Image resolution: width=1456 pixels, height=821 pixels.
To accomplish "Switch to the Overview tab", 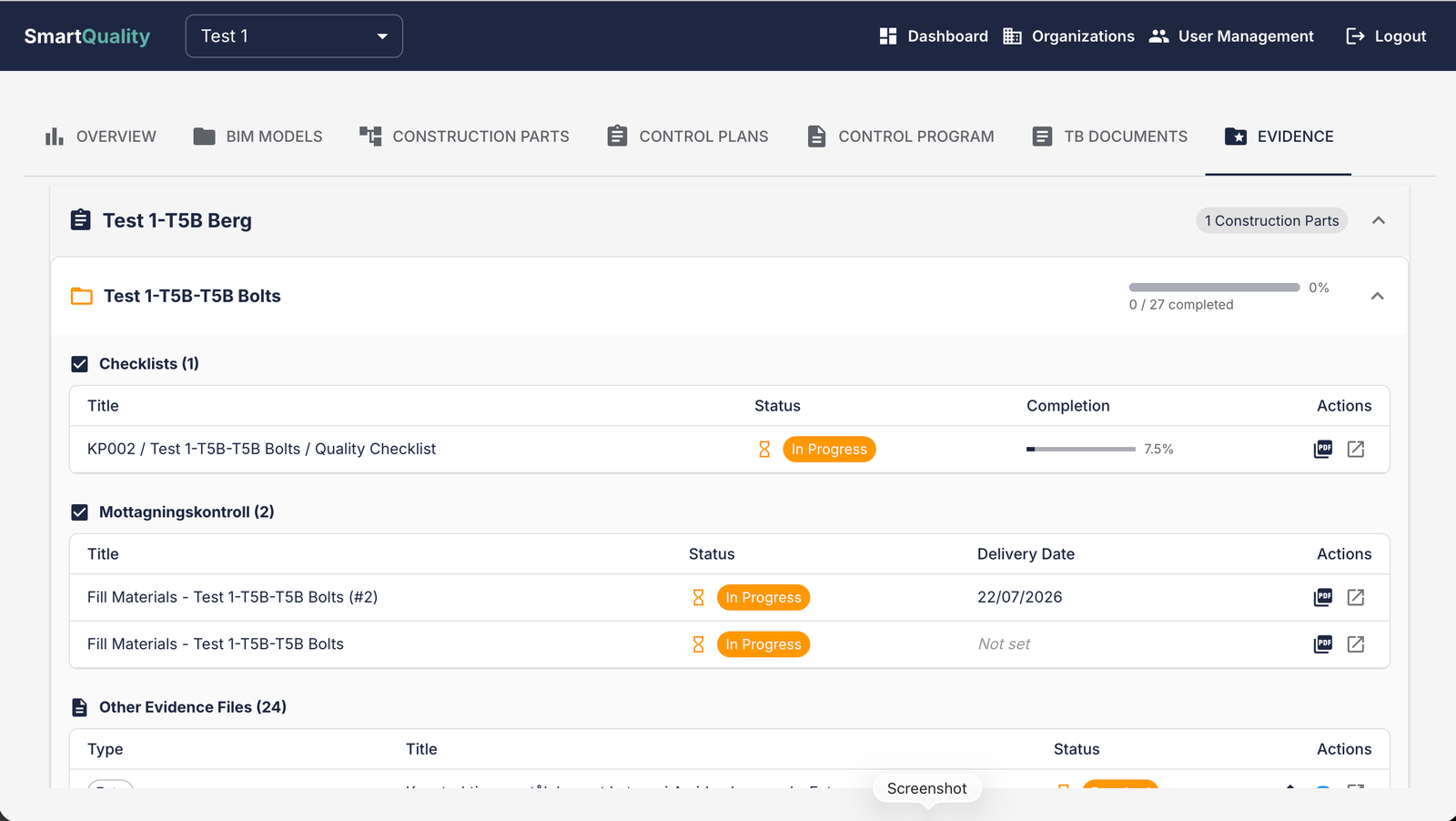I will pos(100,137).
